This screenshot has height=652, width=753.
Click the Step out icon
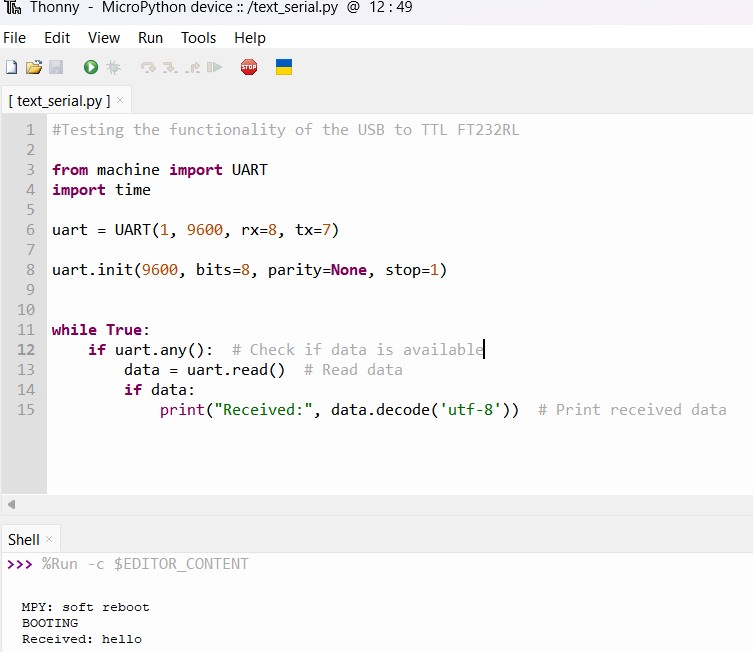pyautogui.click(x=193, y=67)
